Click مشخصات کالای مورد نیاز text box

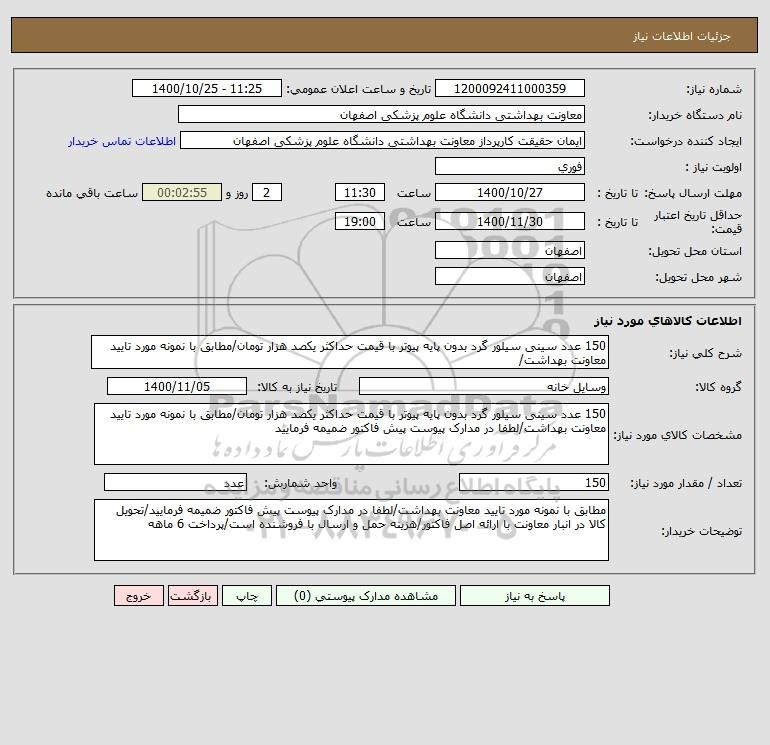[x=351, y=434]
